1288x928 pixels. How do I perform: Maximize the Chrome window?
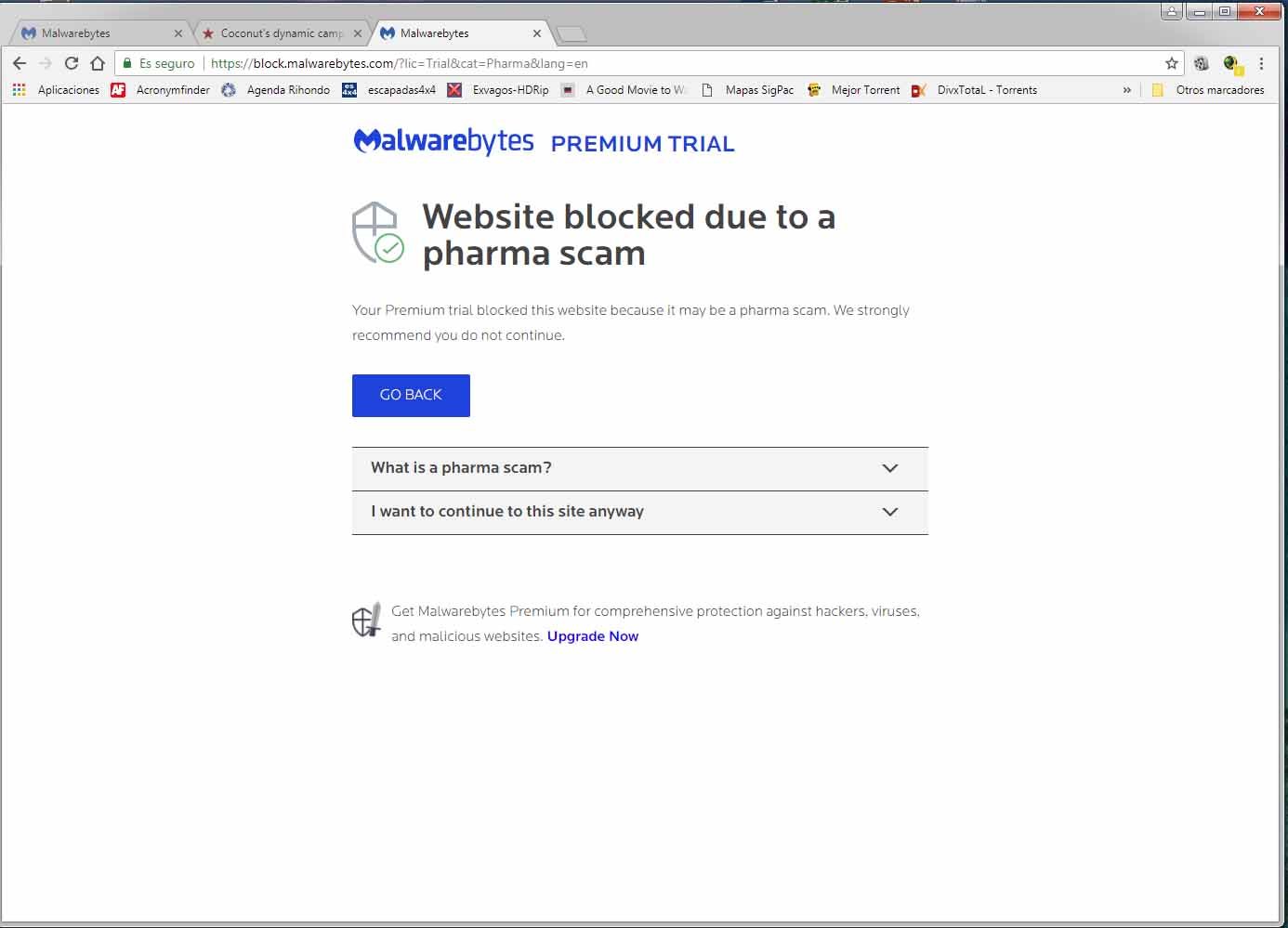1225,11
